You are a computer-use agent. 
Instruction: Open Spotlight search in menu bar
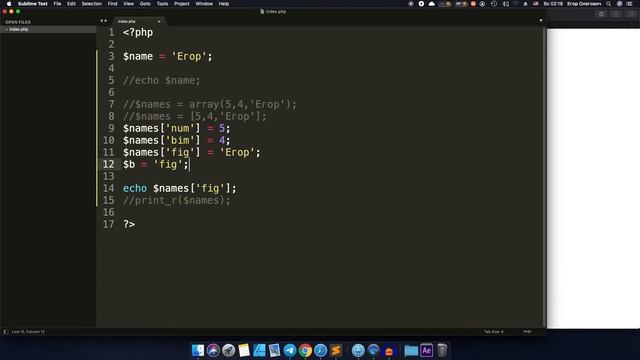609,4
